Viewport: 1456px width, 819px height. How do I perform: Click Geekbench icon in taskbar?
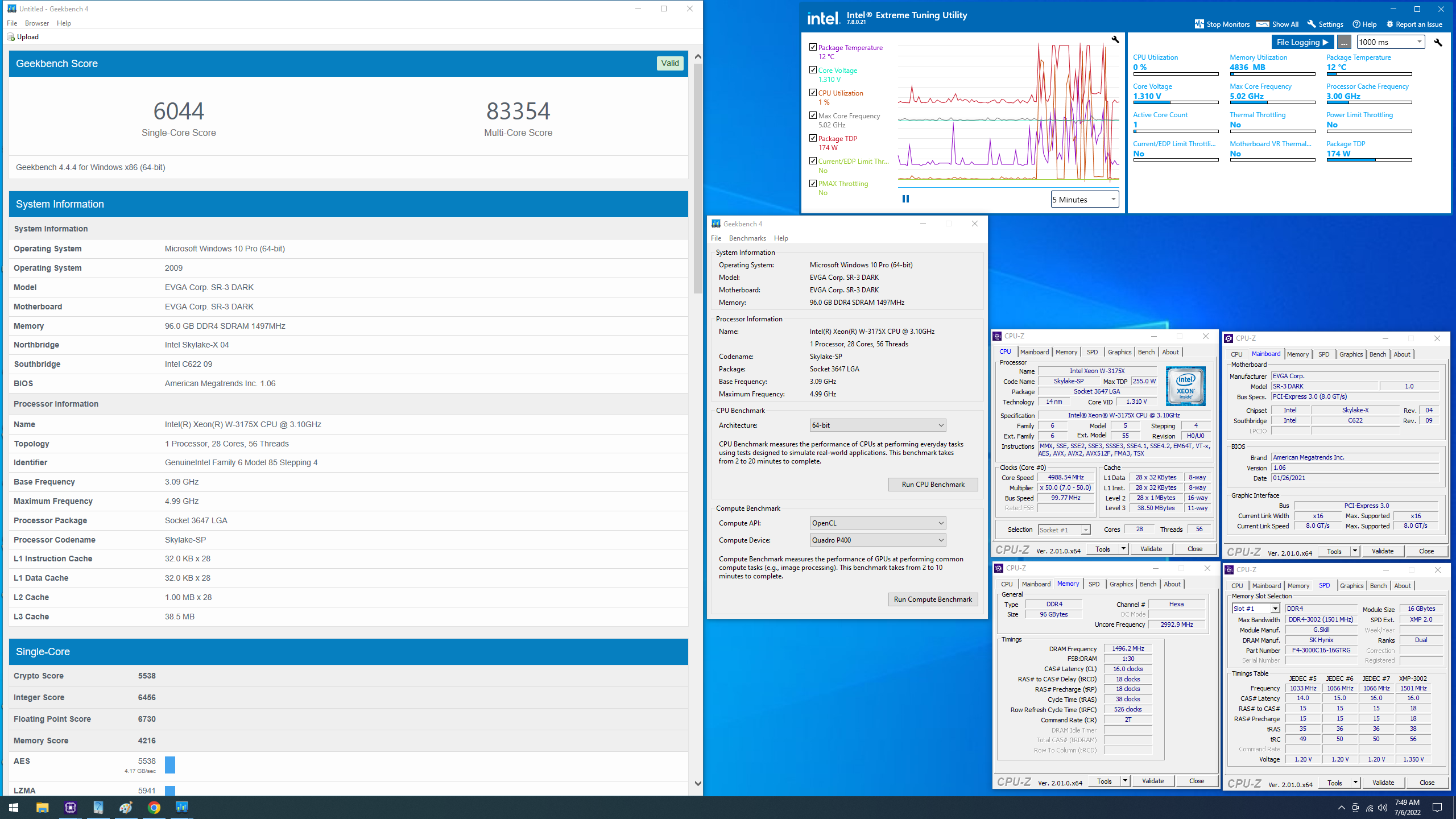click(182, 808)
